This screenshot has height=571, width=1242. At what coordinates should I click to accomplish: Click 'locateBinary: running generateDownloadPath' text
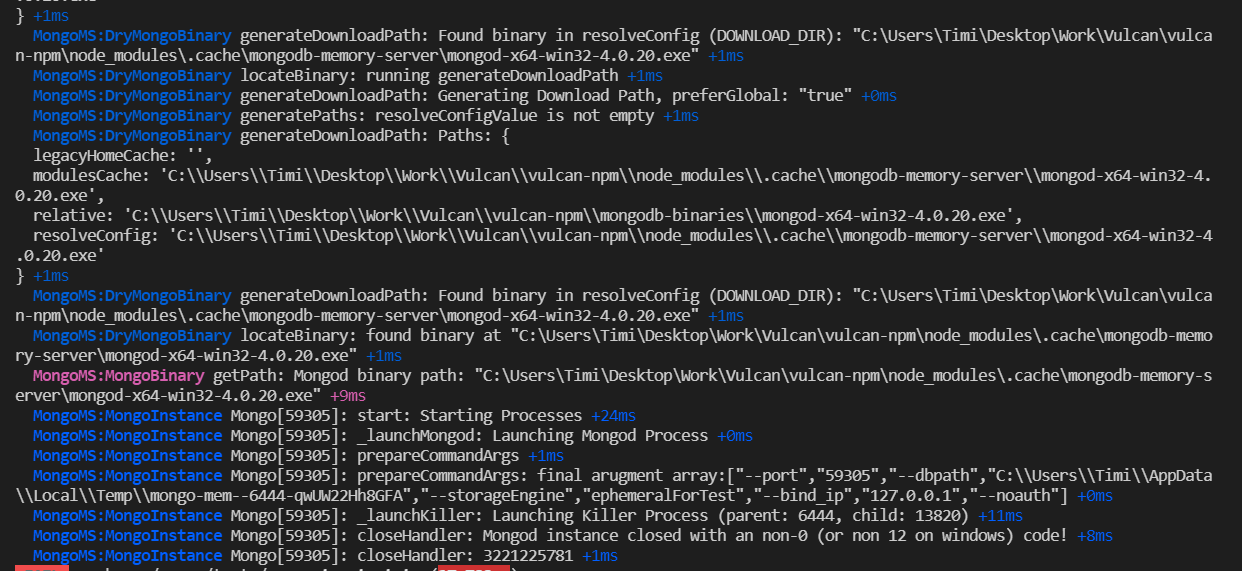point(430,76)
